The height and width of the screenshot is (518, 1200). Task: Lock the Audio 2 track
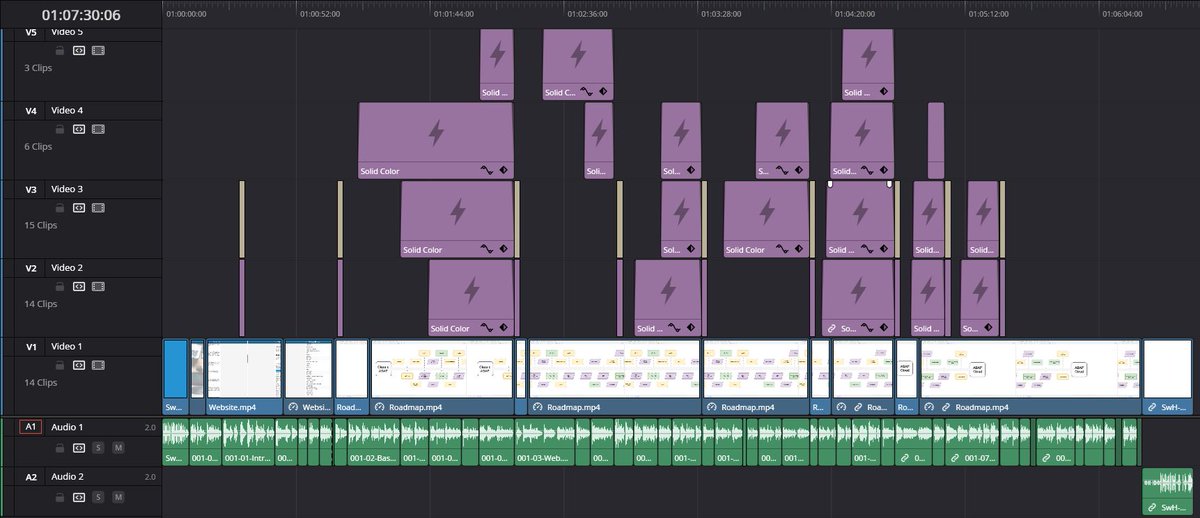[x=60, y=497]
